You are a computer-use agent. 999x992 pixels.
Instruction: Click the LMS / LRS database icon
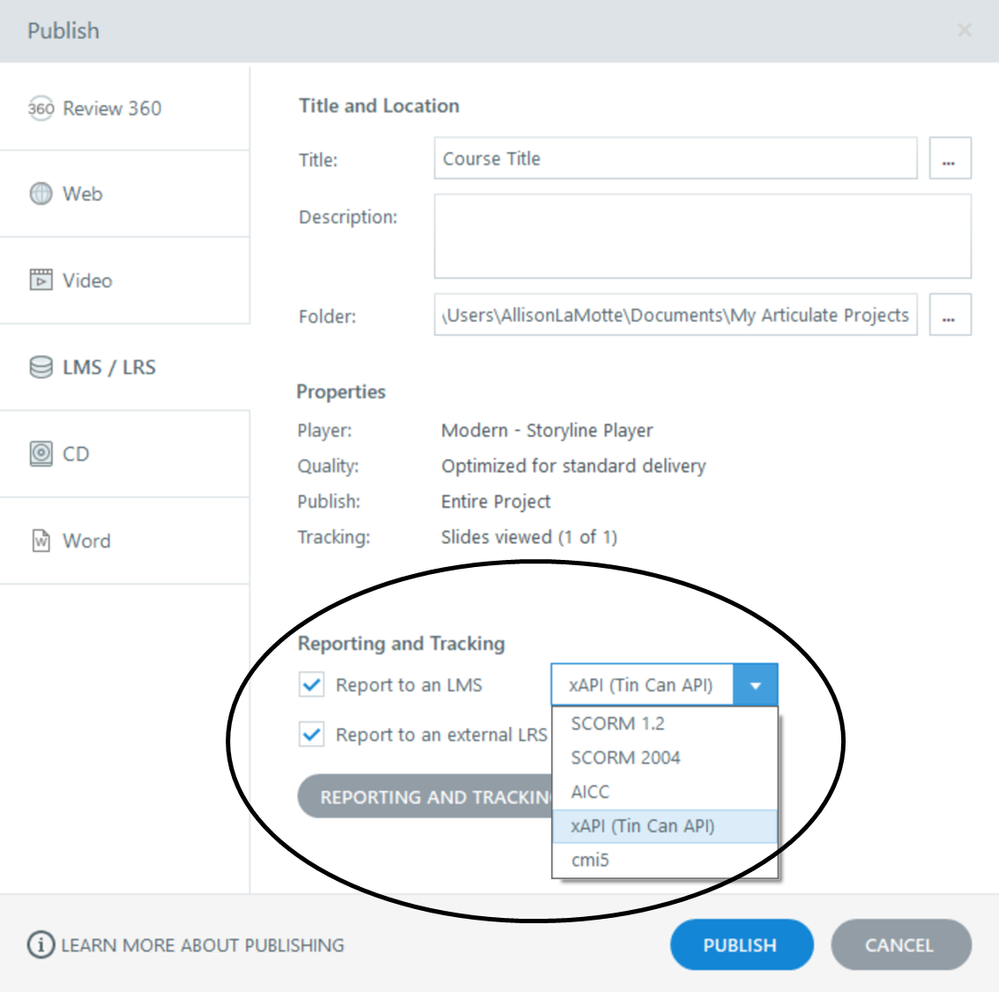(41, 367)
